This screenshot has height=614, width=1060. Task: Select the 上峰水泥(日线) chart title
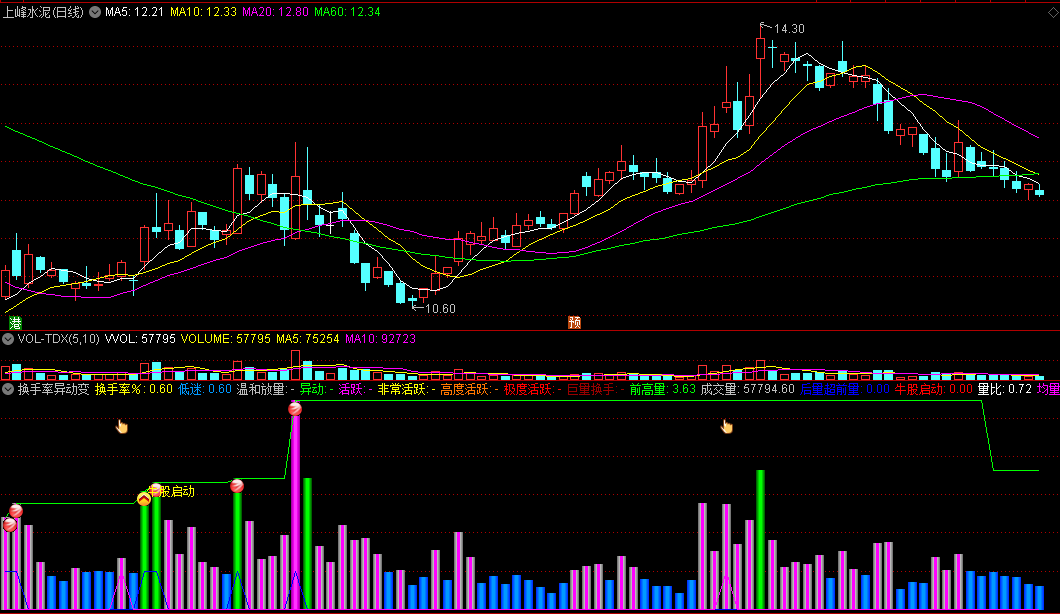pos(44,12)
